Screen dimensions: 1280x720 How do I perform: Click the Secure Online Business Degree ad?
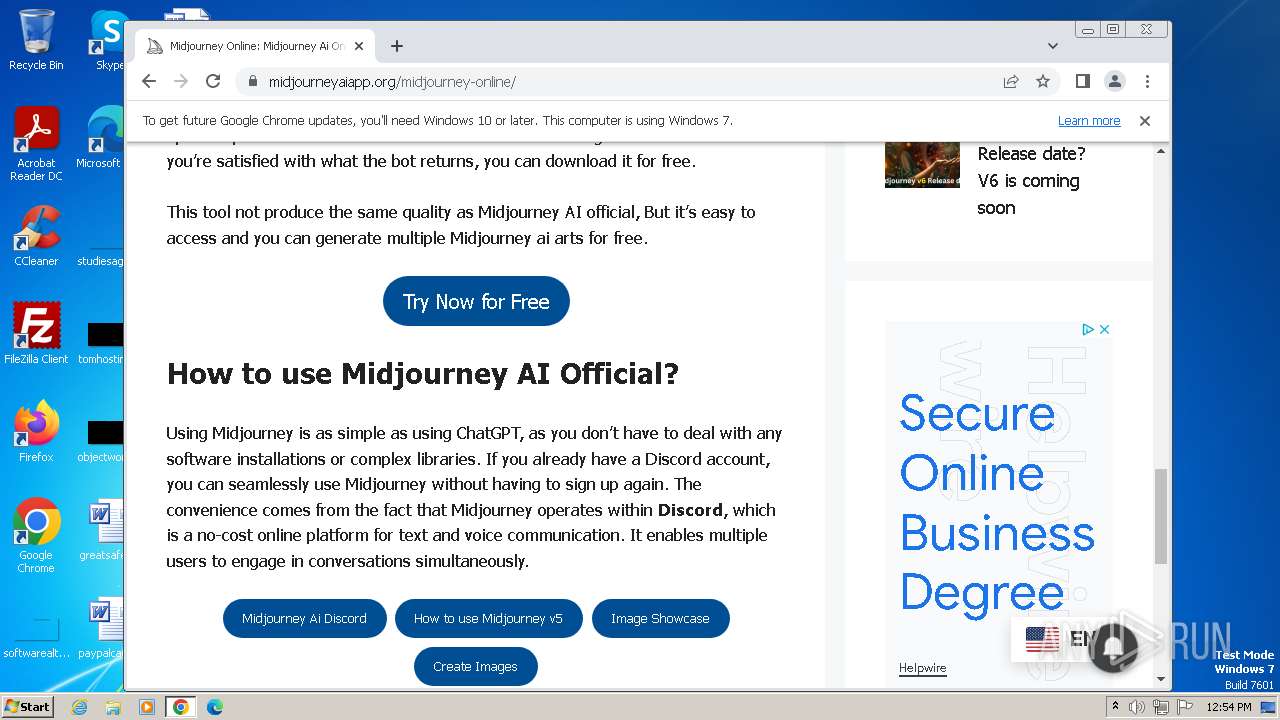tap(997, 503)
